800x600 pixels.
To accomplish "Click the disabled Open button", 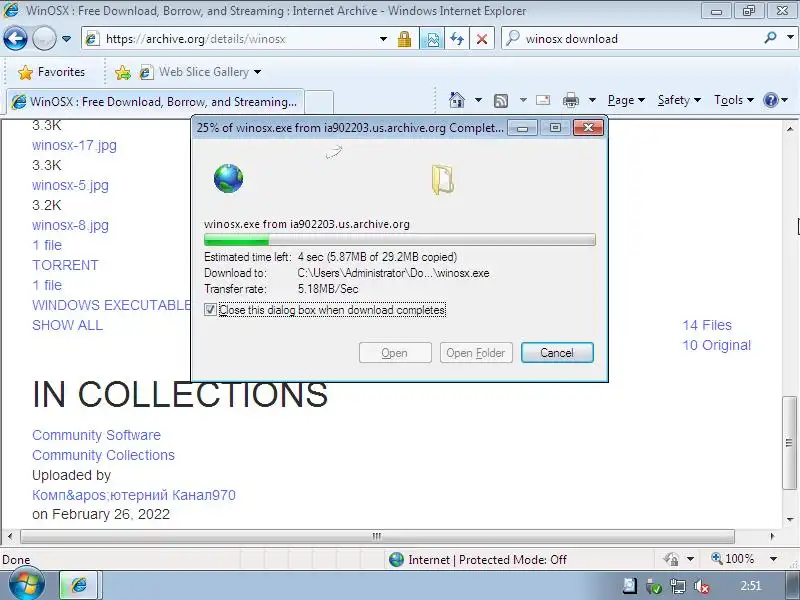I will pos(395,353).
